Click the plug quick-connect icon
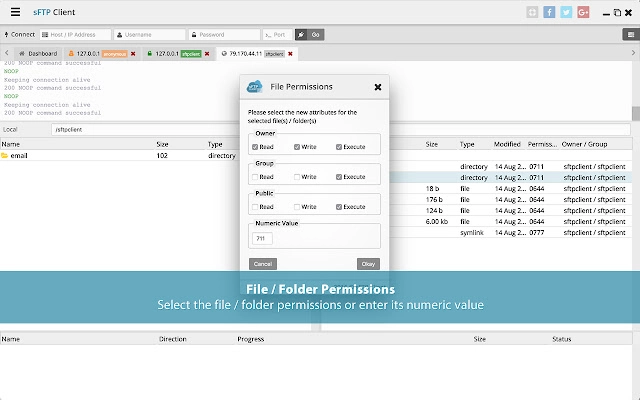 (301, 35)
